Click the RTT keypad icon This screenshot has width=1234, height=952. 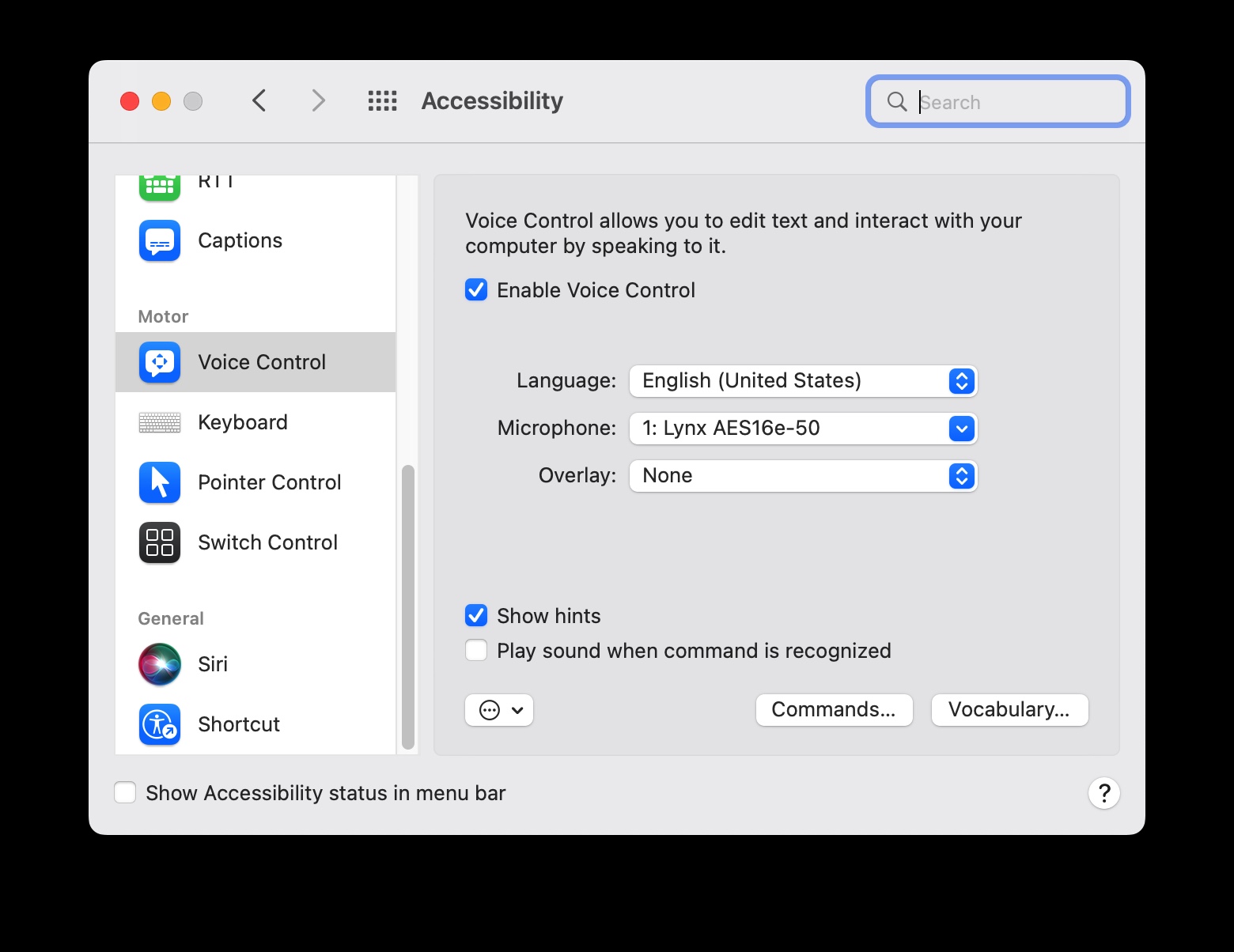pos(160,187)
